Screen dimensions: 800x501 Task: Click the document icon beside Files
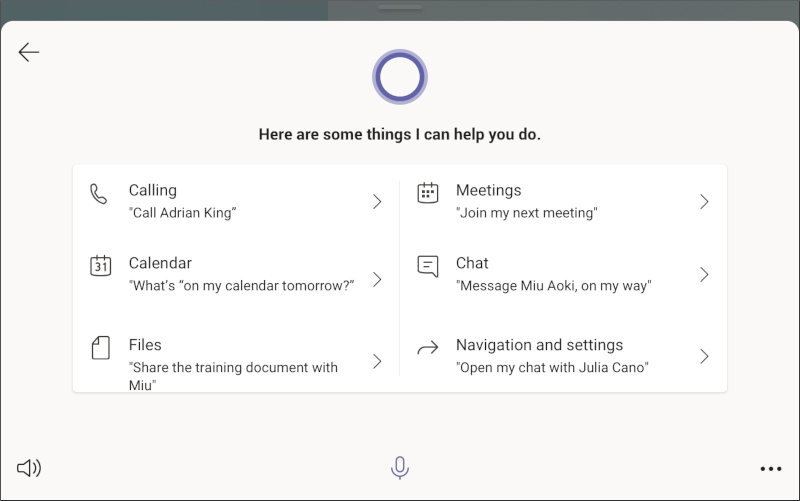point(101,348)
